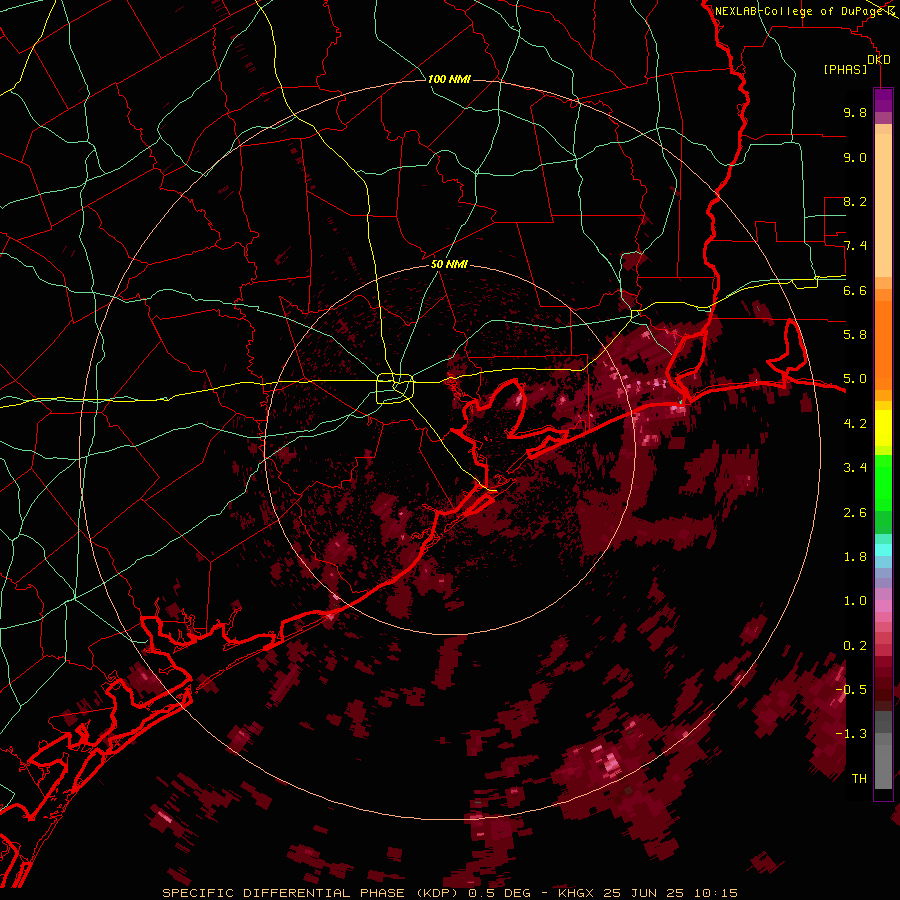Pick the bright green color bar segment
Screen dimensions: 900x900
(883, 482)
